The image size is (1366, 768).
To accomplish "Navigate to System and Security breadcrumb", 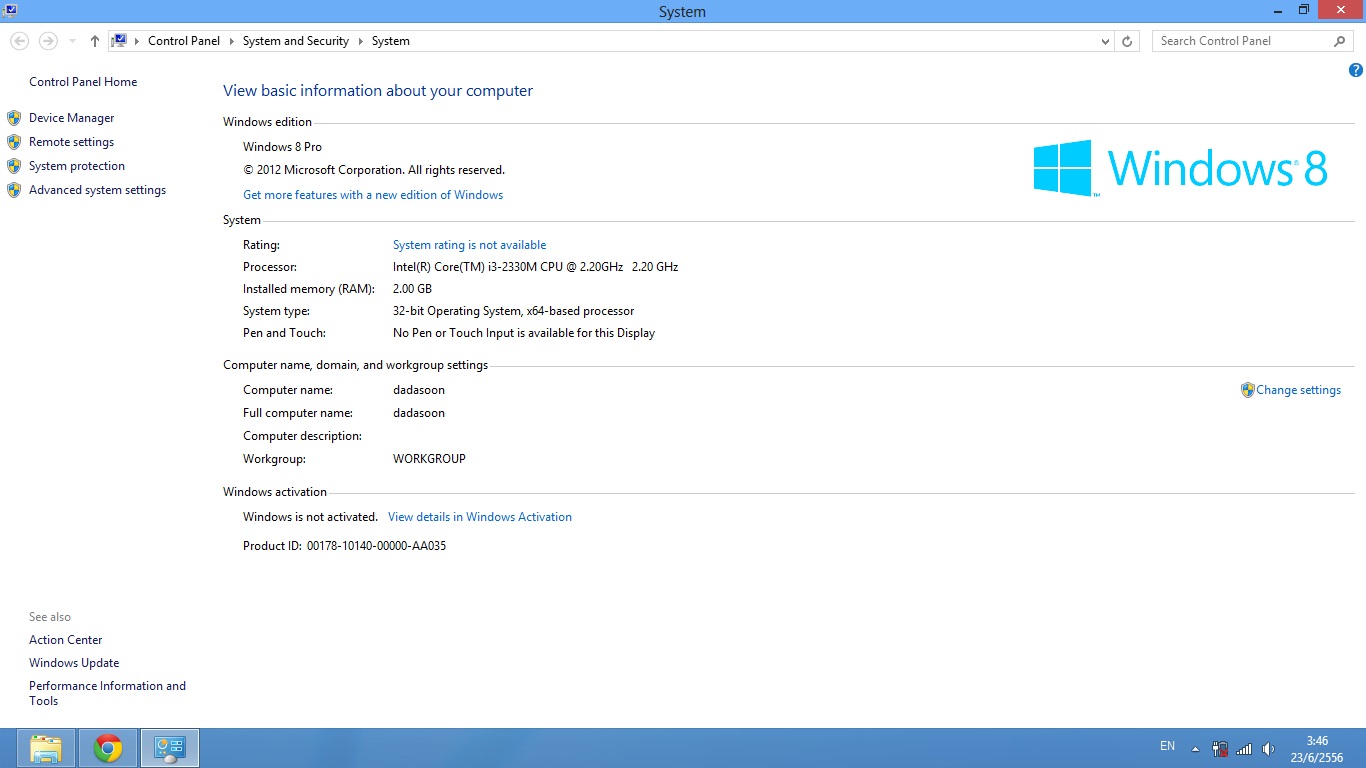I will (x=296, y=41).
